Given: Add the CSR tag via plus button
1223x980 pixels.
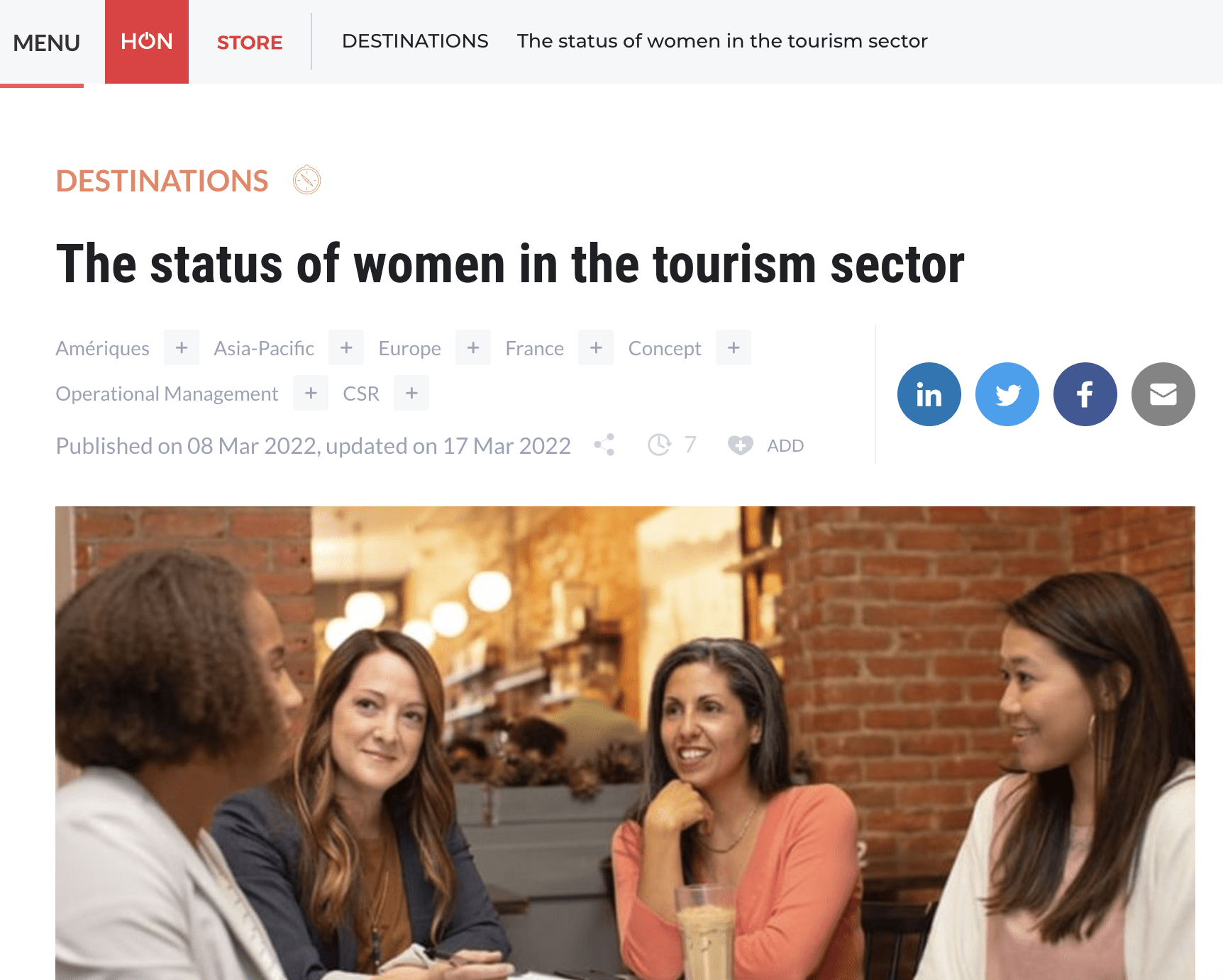Looking at the screenshot, I should coord(411,393).
